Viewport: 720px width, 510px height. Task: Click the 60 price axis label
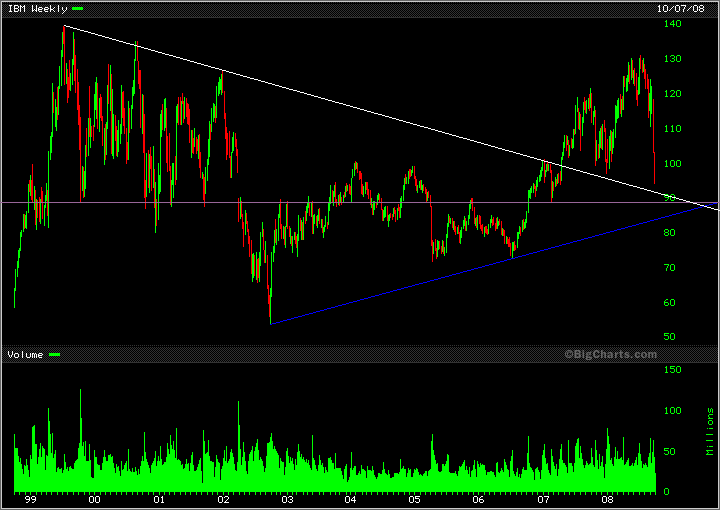[x=669, y=302]
